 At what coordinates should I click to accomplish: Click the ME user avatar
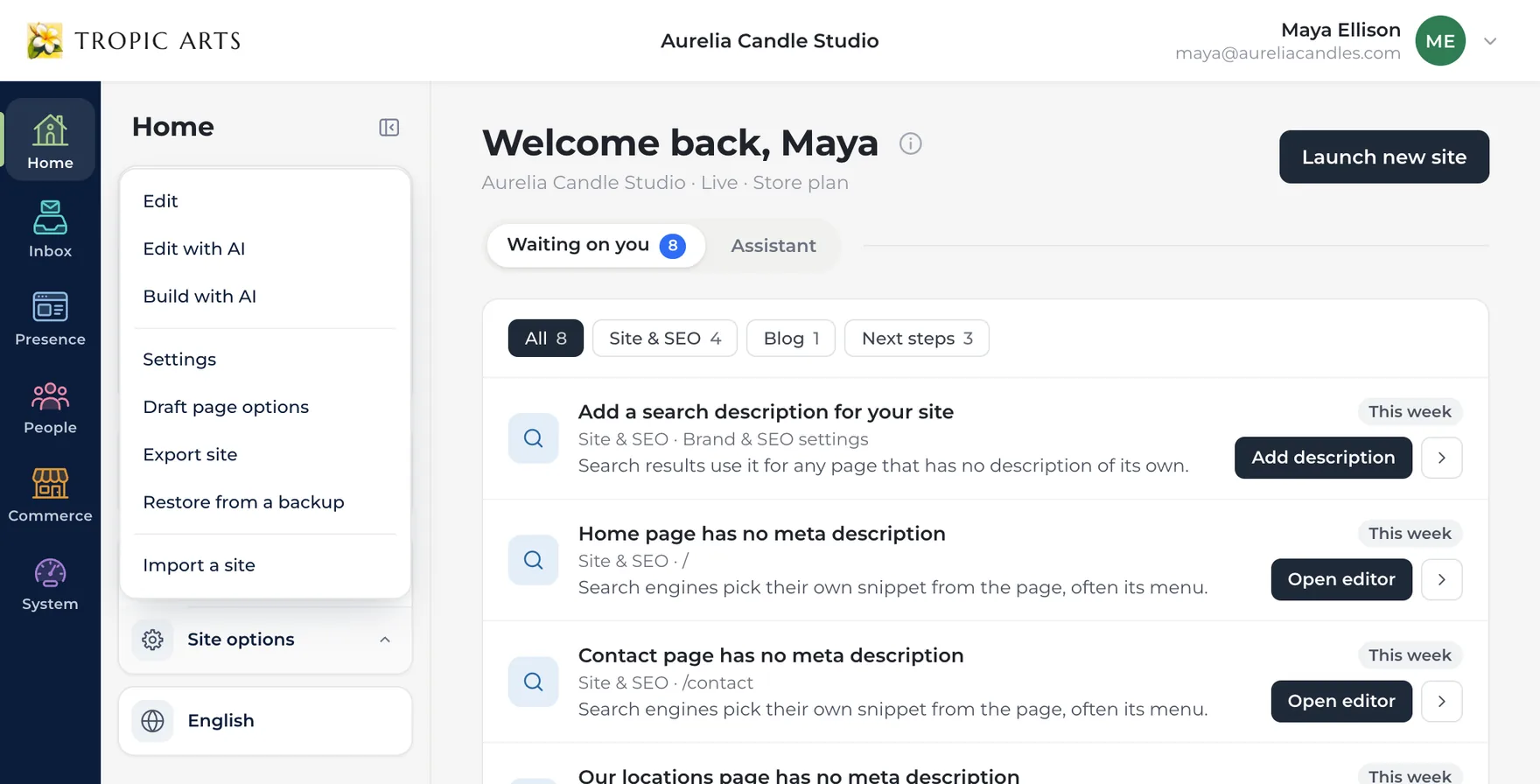[1440, 40]
